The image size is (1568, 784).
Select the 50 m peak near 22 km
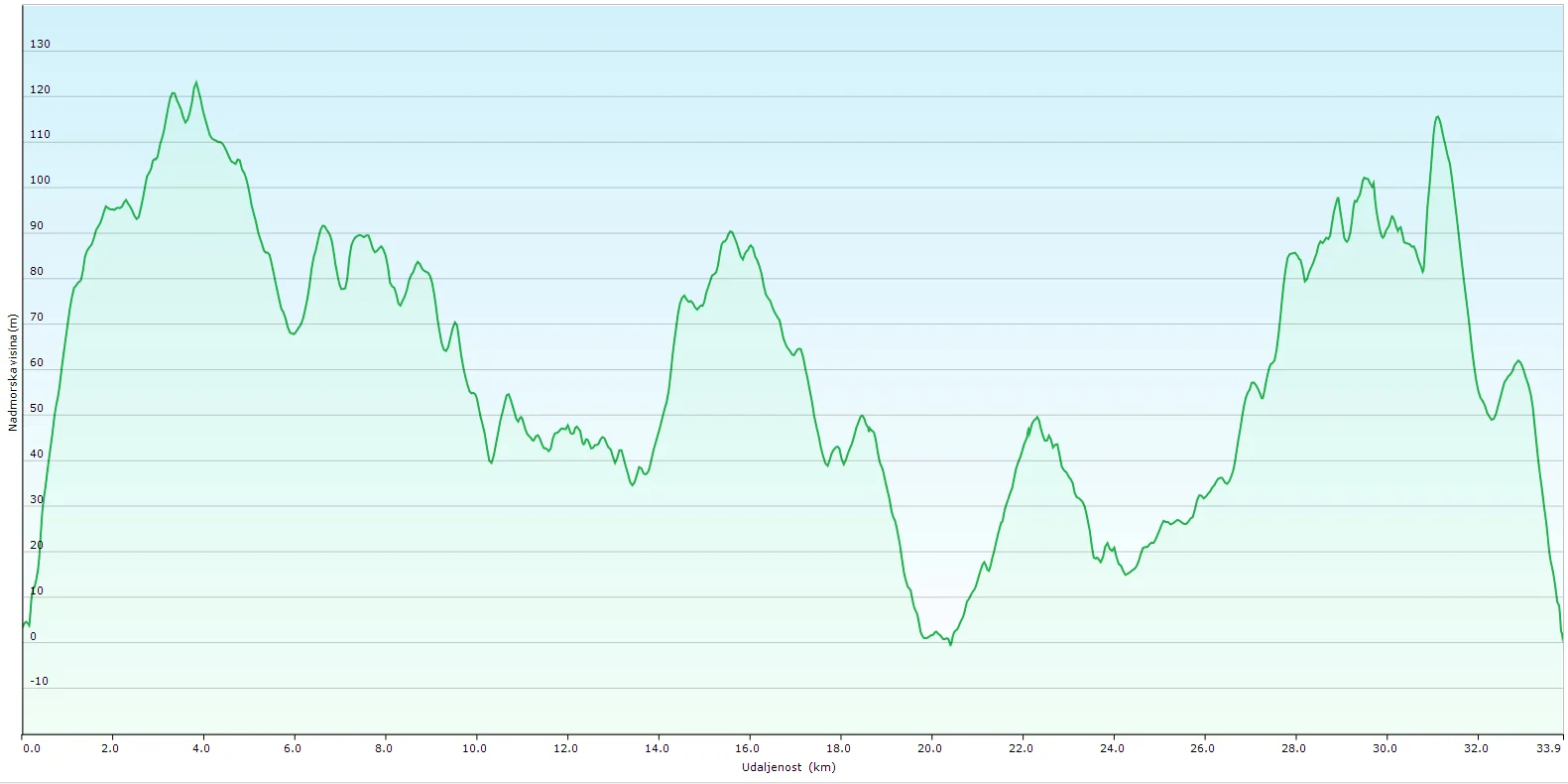[1037, 418]
